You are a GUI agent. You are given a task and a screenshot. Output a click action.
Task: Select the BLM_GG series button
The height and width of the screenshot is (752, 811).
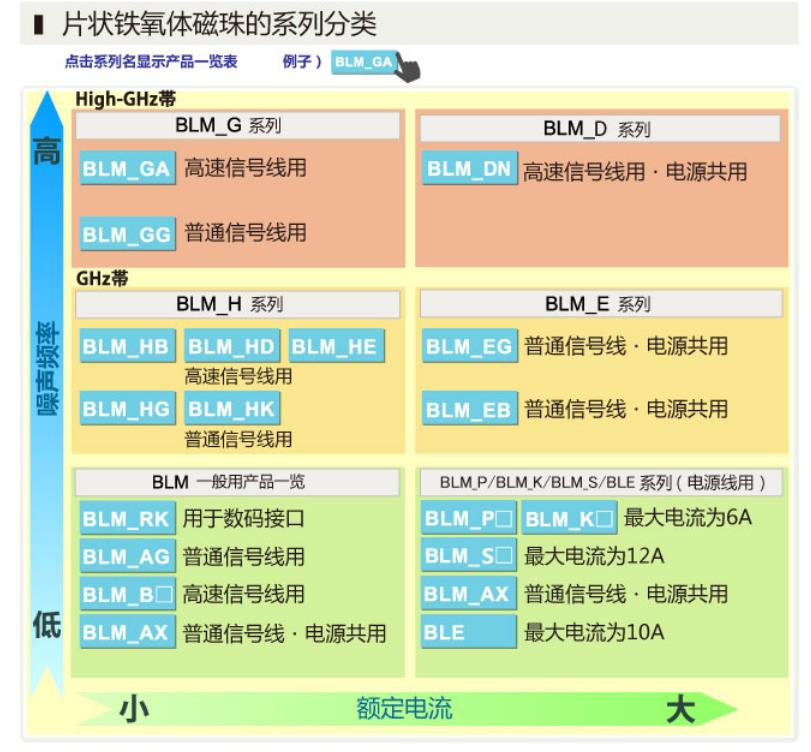coord(127,235)
